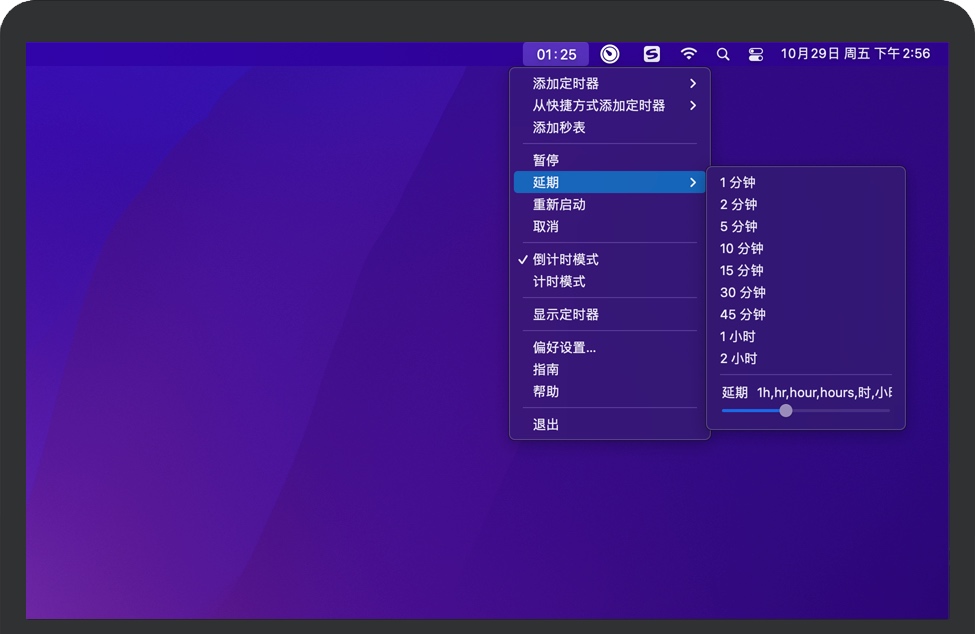Open Spotlight search magnifier icon
The width and height of the screenshot is (975, 634).
pyautogui.click(x=723, y=54)
